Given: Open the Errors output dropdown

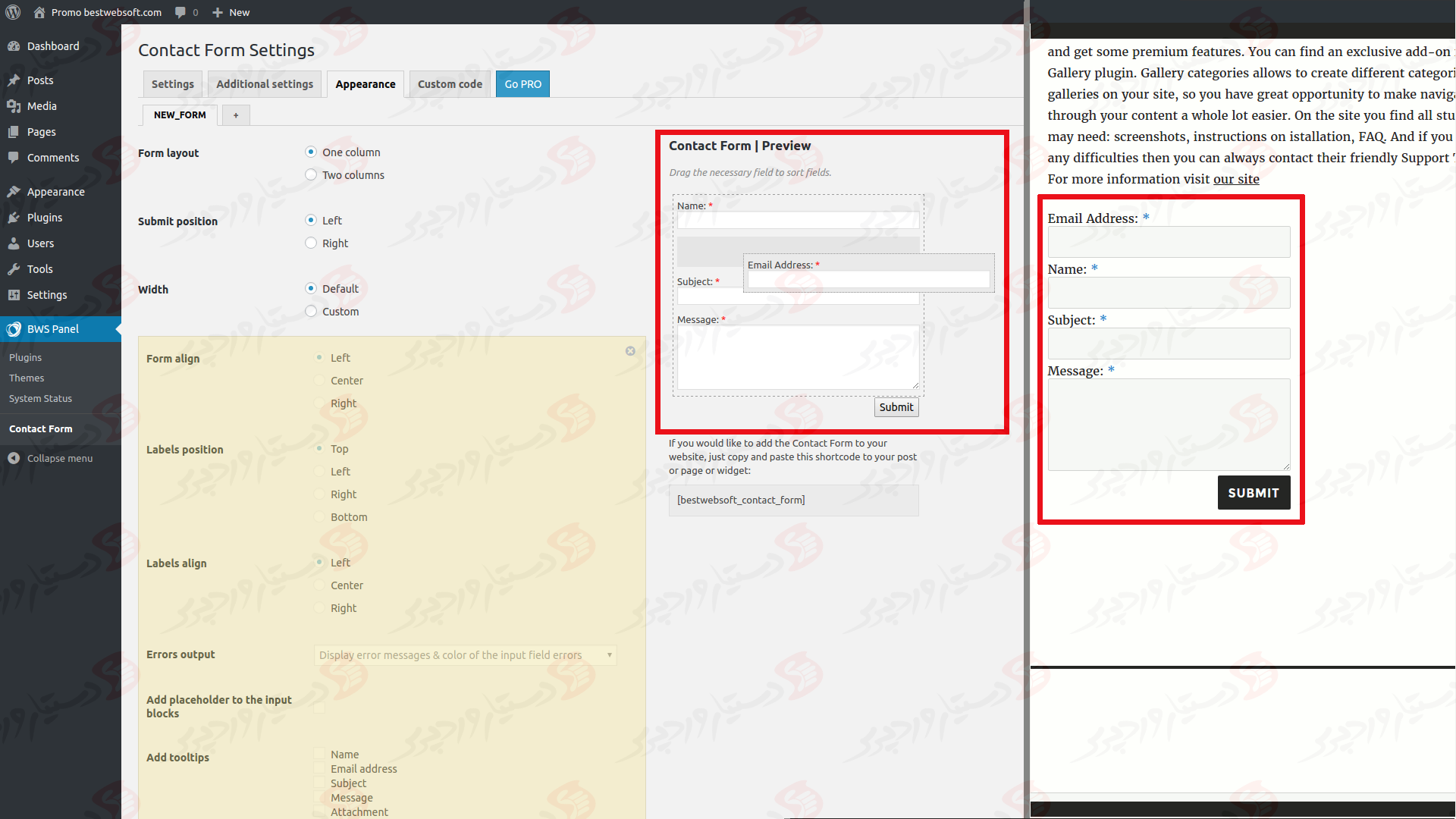Looking at the screenshot, I should 464,655.
